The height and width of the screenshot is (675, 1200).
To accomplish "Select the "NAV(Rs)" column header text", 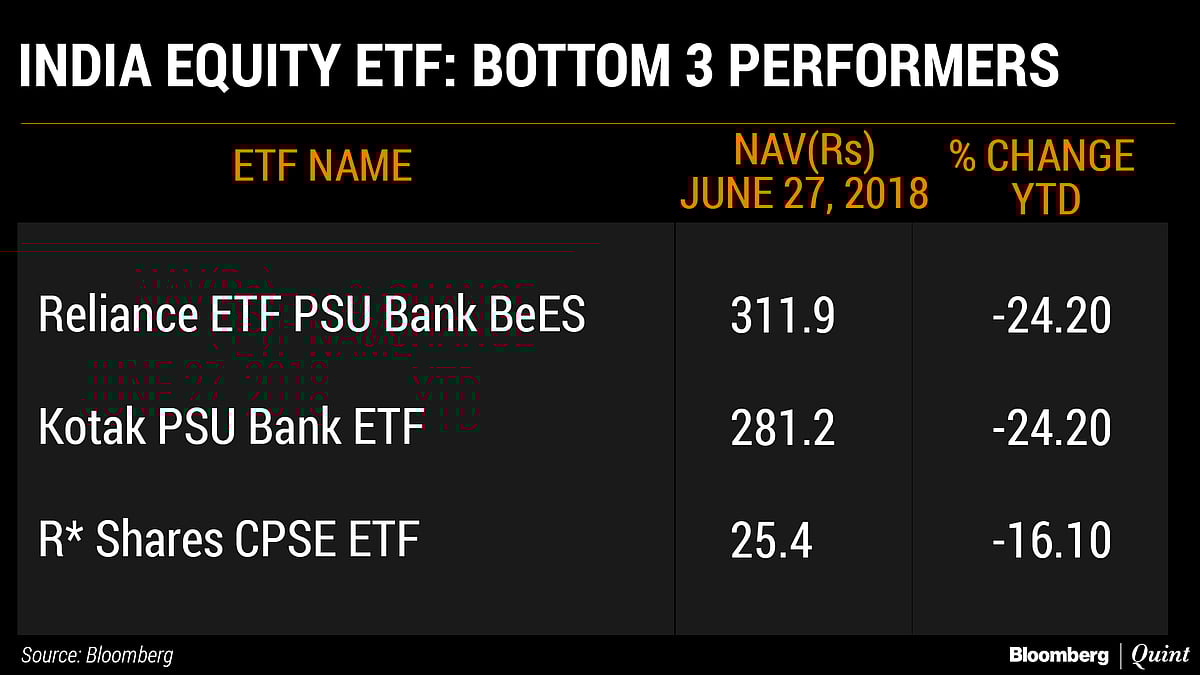I will tap(804, 151).
